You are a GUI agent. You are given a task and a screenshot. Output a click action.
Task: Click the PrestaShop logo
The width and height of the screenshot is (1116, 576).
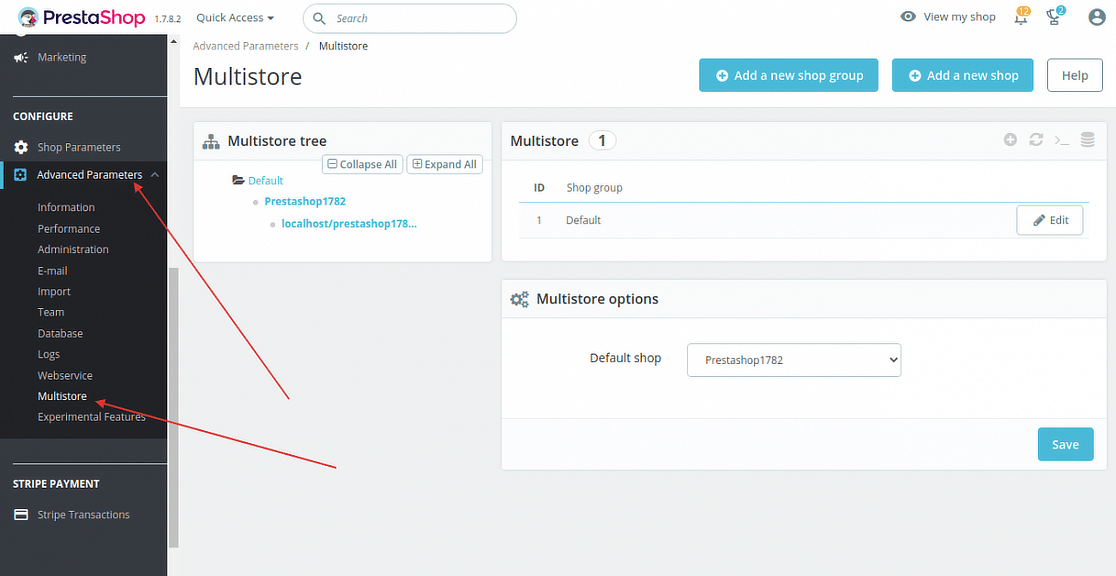81,17
